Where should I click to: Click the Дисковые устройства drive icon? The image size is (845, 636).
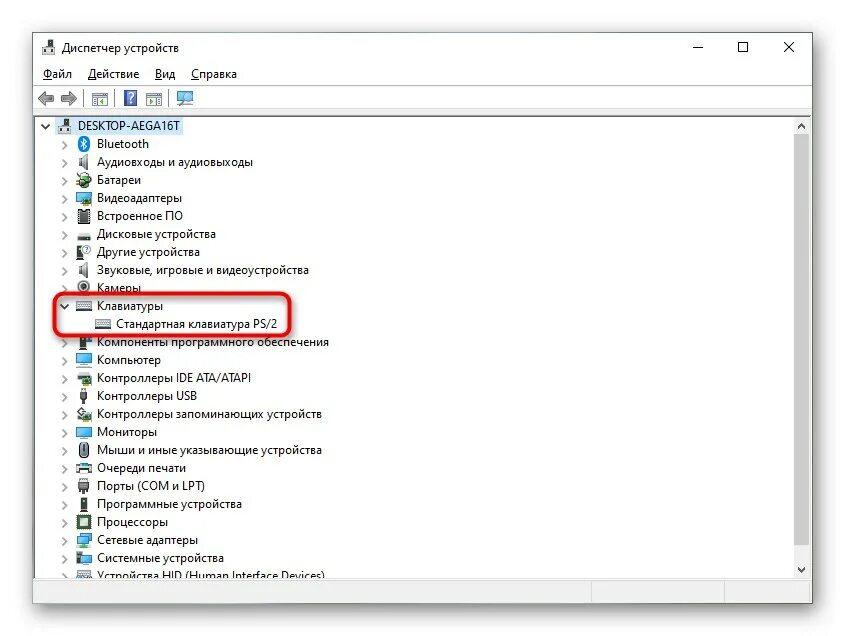84,236
